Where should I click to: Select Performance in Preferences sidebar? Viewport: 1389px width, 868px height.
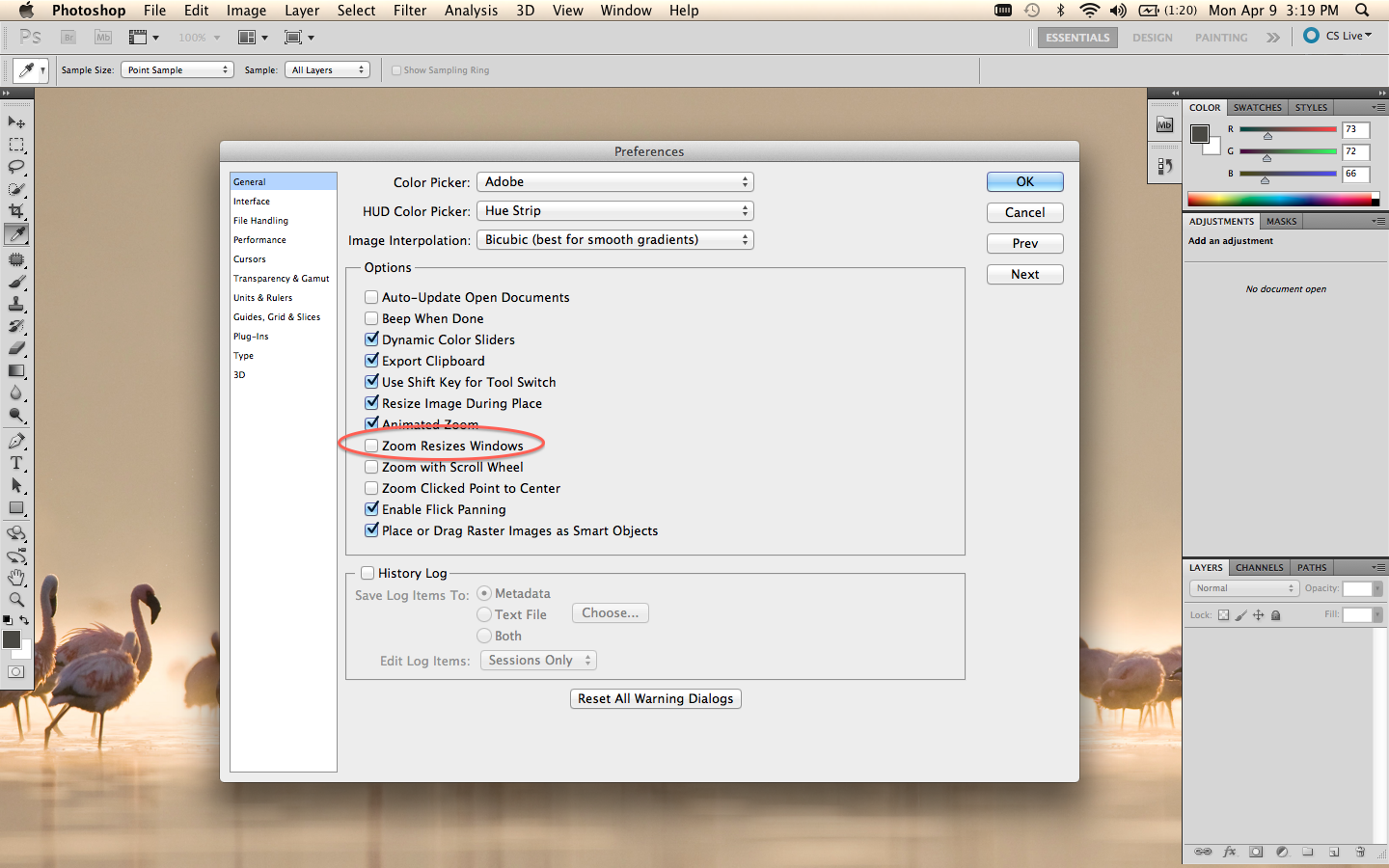(x=259, y=240)
